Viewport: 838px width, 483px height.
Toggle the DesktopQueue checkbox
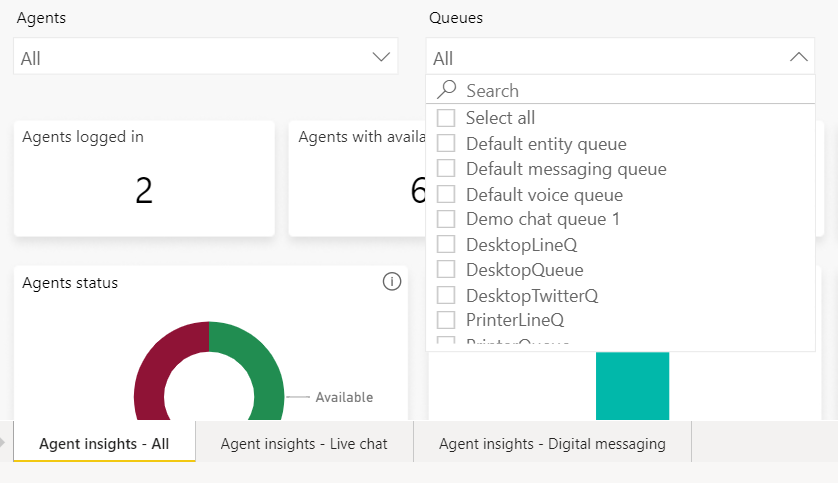pyautogui.click(x=446, y=270)
